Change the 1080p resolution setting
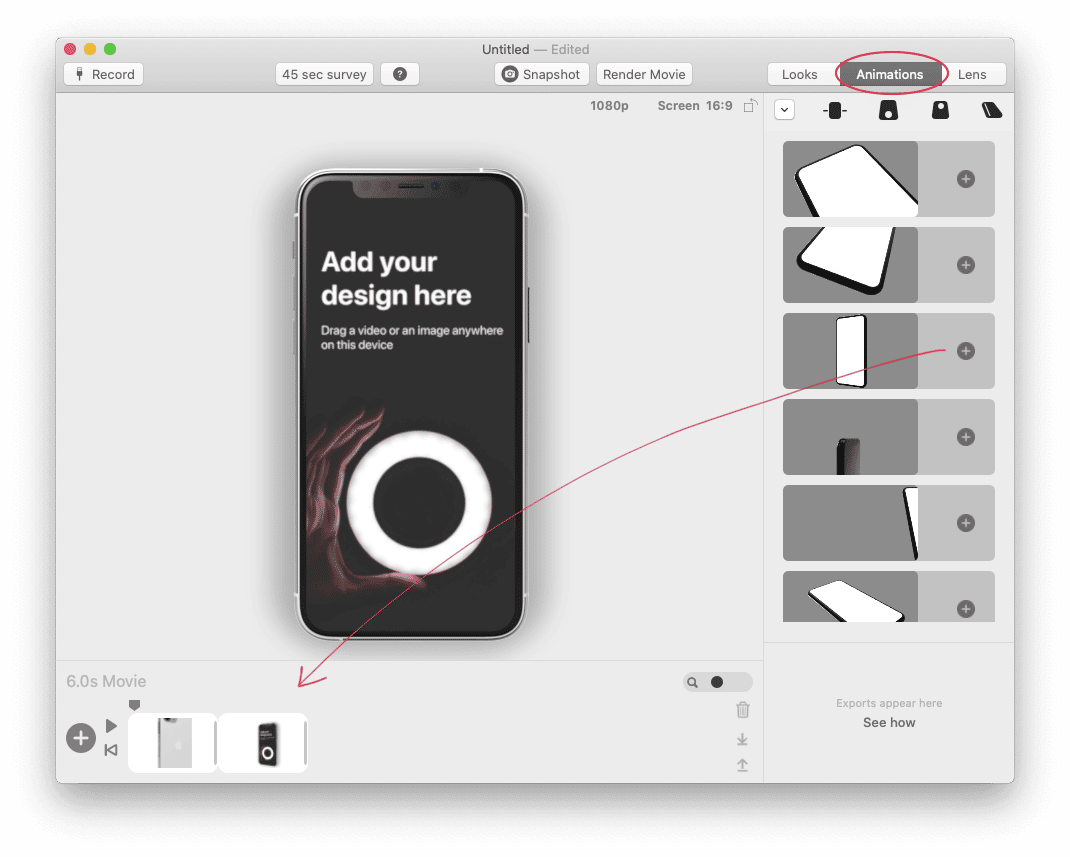The image size is (1070, 857). tap(609, 106)
